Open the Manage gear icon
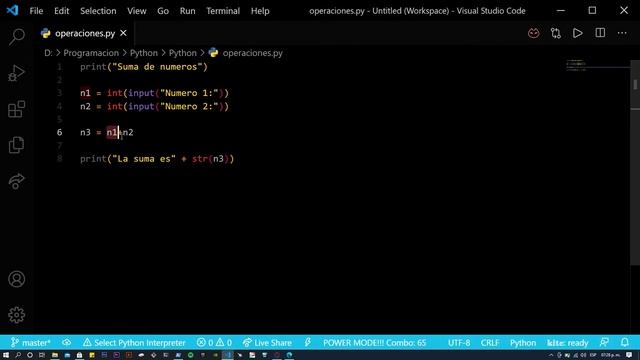 point(16,315)
